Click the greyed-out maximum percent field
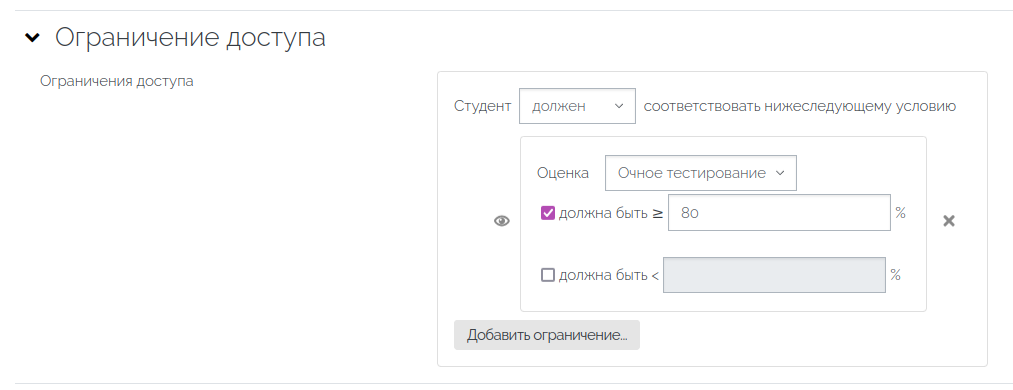This screenshot has width=1013, height=390. (x=774, y=275)
